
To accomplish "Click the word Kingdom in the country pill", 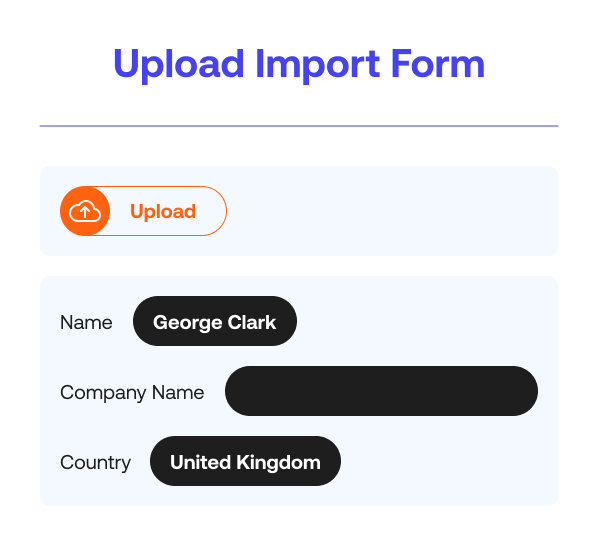I will (278, 462).
